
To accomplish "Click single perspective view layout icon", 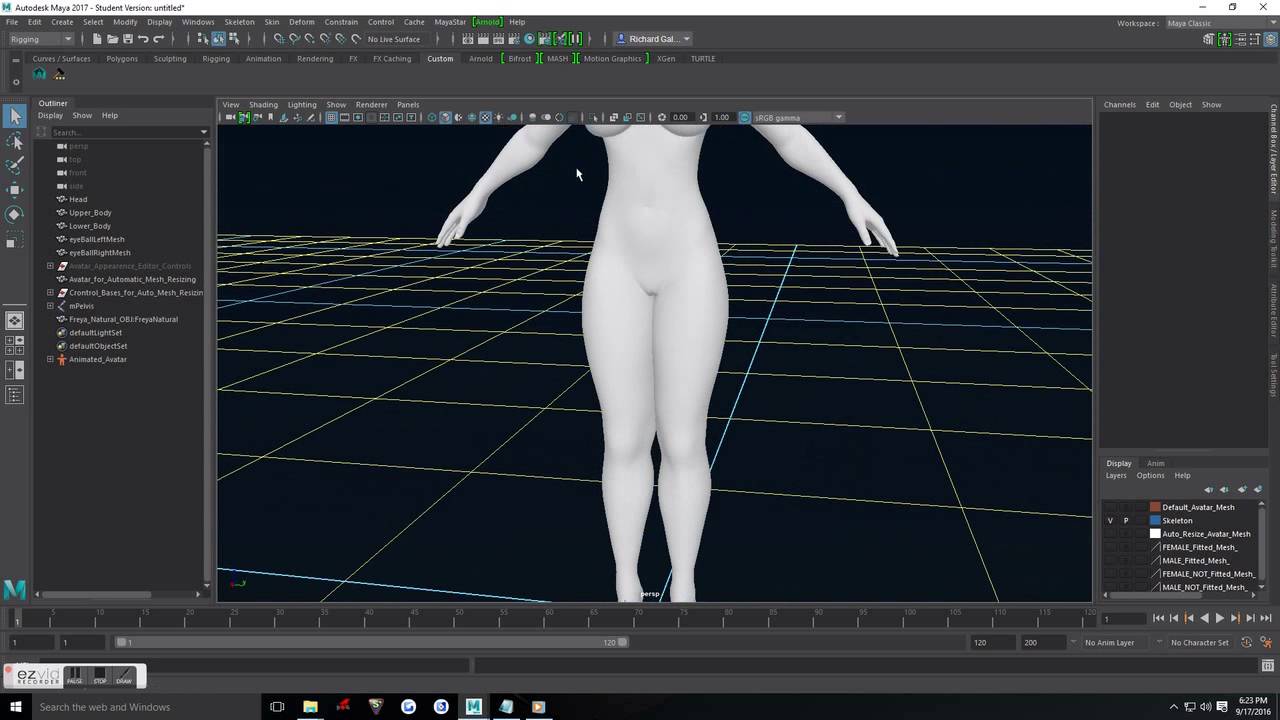I will pyautogui.click(x=15, y=321).
